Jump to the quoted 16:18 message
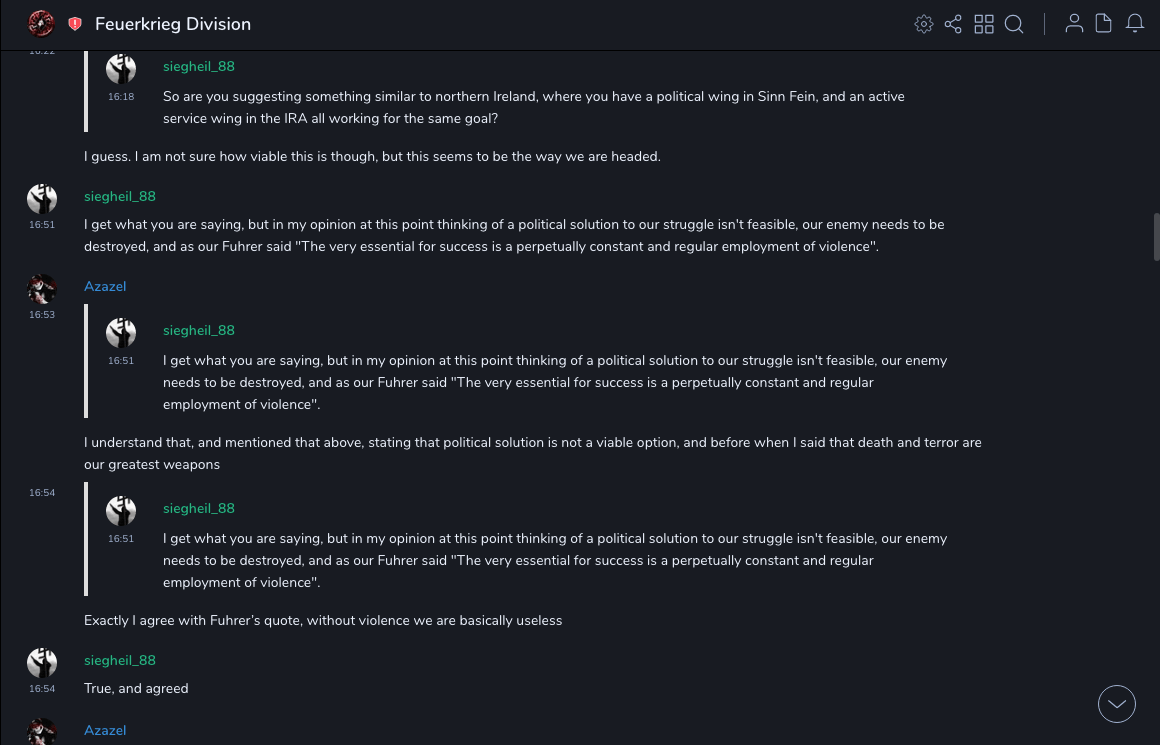 tap(533, 107)
